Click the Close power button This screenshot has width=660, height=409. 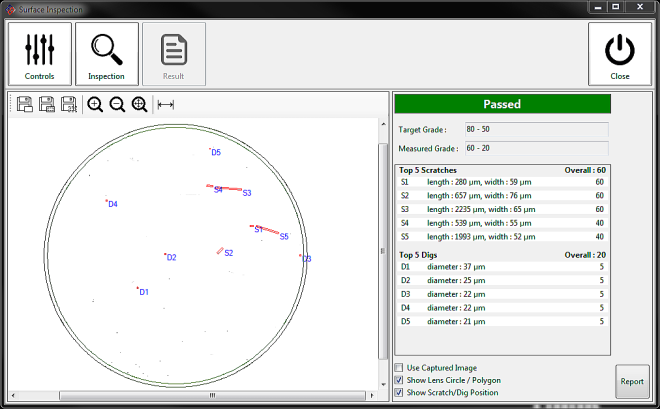coord(620,54)
